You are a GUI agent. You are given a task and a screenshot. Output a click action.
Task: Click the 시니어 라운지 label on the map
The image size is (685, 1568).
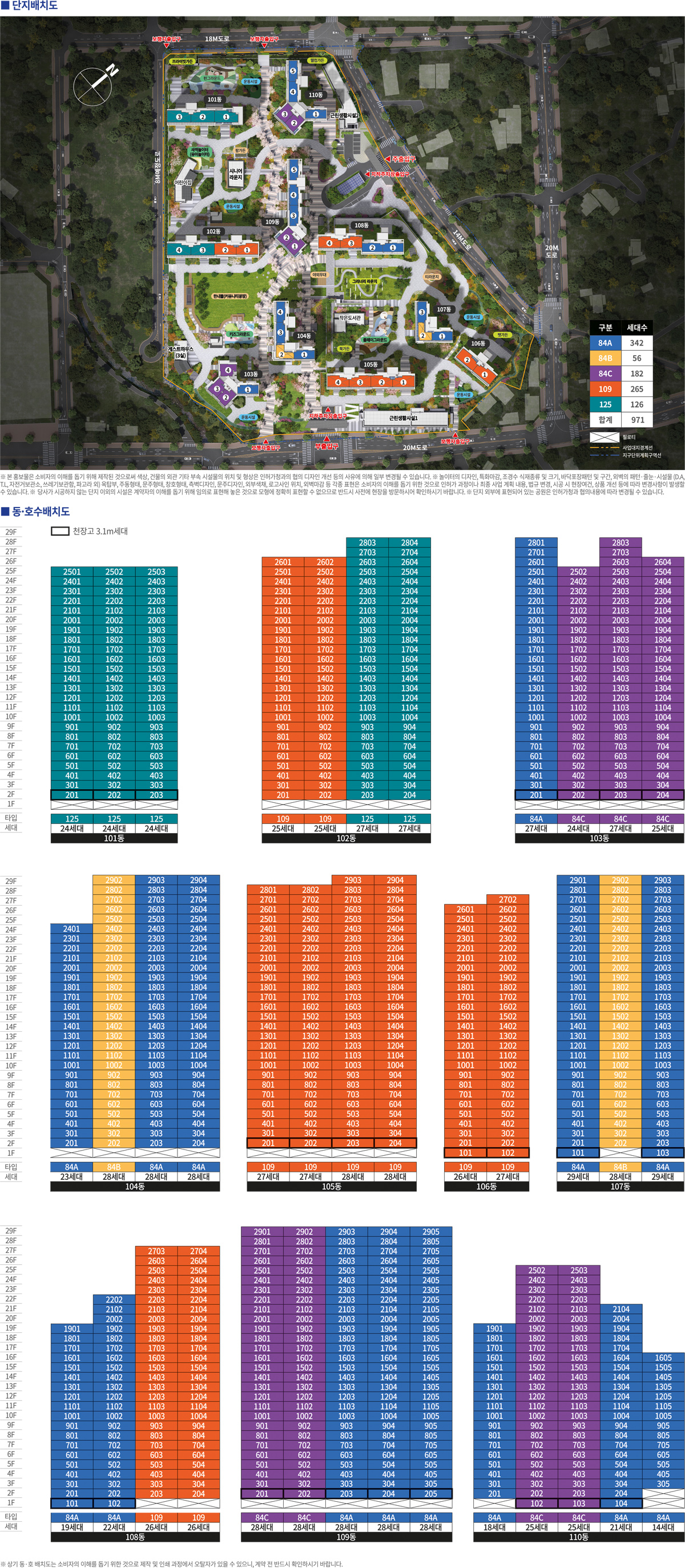(235, 174)
